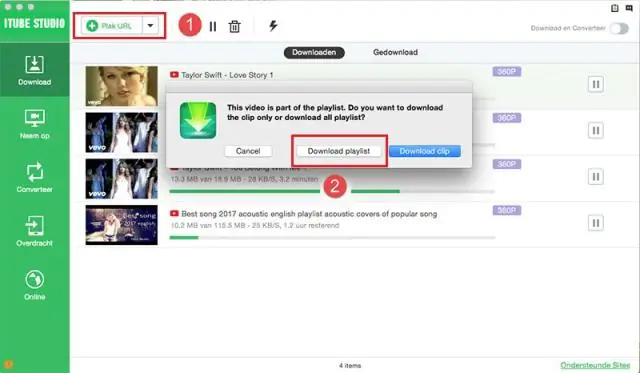
Task: Open the Converteer section in sidebar
Action: pyautogui.click(x=35, y=178)
